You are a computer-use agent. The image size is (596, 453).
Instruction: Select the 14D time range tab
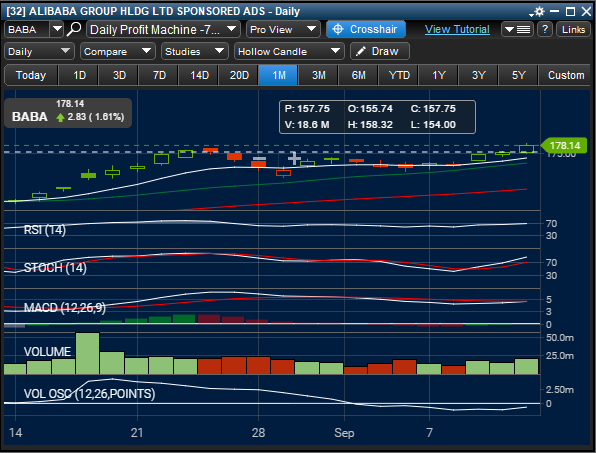tap(199, 75)
